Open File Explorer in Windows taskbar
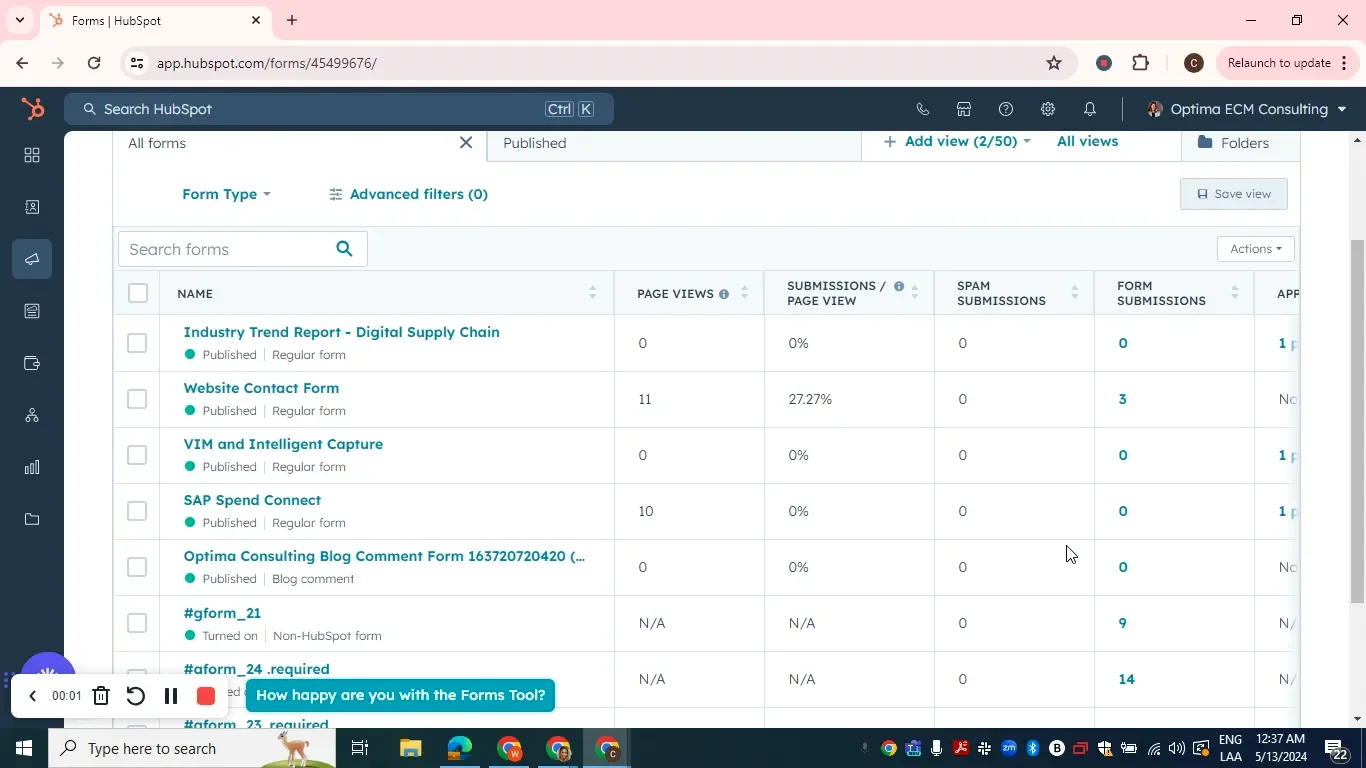 coord(411,748)
